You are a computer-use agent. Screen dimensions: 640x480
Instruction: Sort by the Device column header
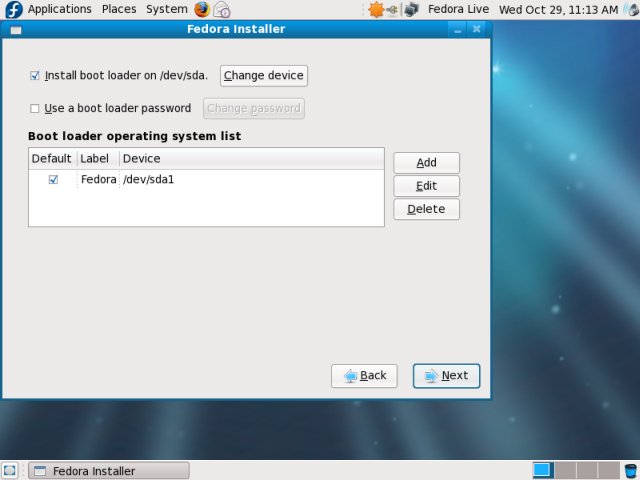click(x=251, y=158)
